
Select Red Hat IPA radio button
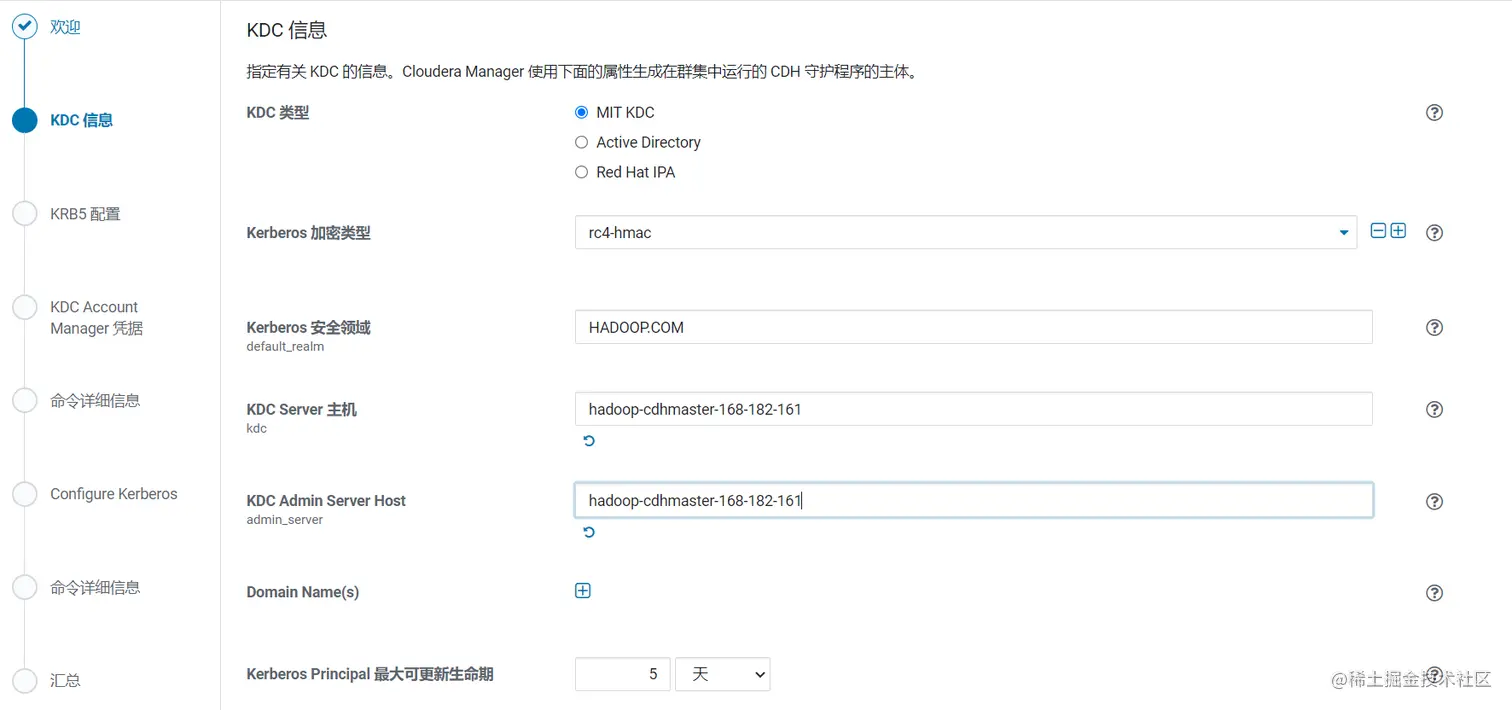581,172
